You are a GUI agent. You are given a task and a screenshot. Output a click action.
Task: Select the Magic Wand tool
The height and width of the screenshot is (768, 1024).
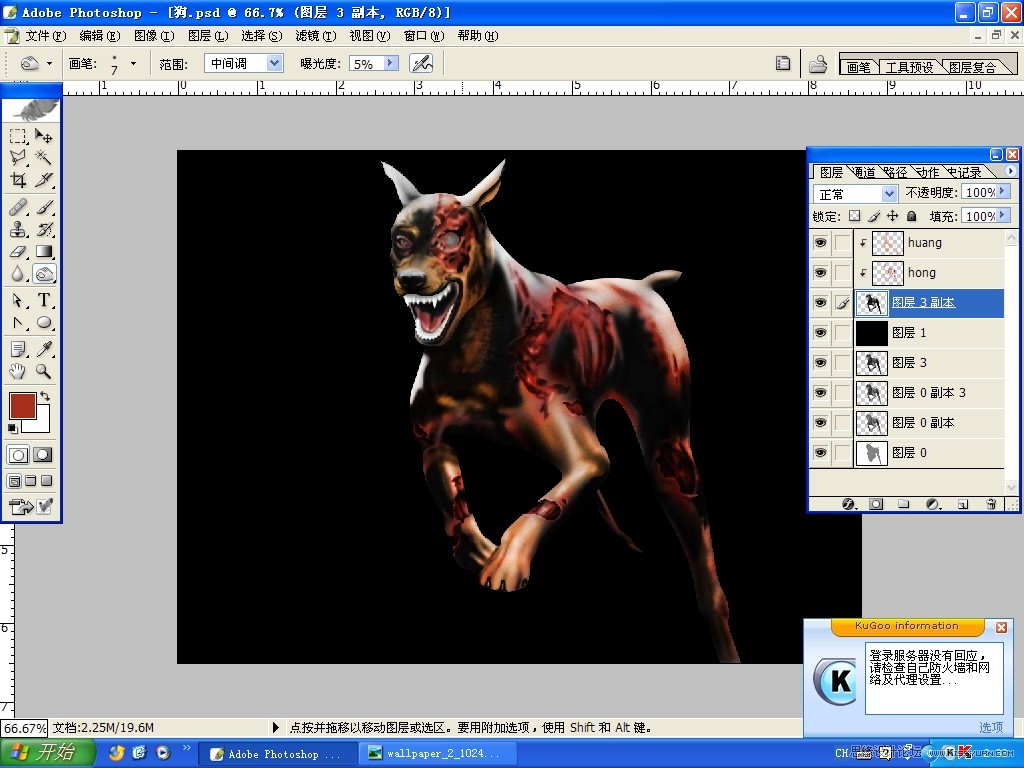point(44,157)
